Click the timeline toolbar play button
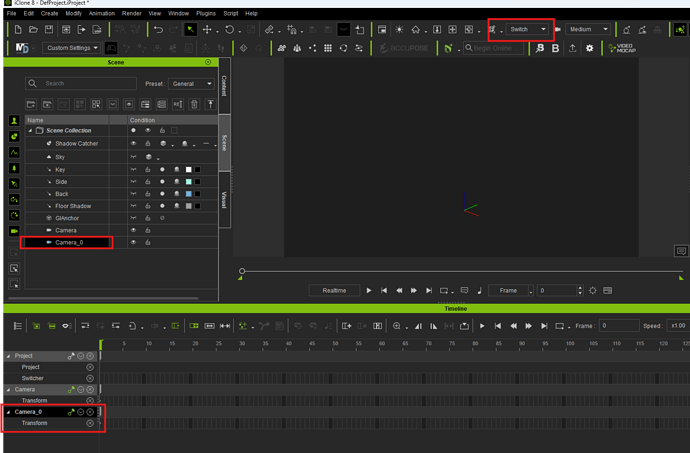The image size is (690, 453). point(482,326)
